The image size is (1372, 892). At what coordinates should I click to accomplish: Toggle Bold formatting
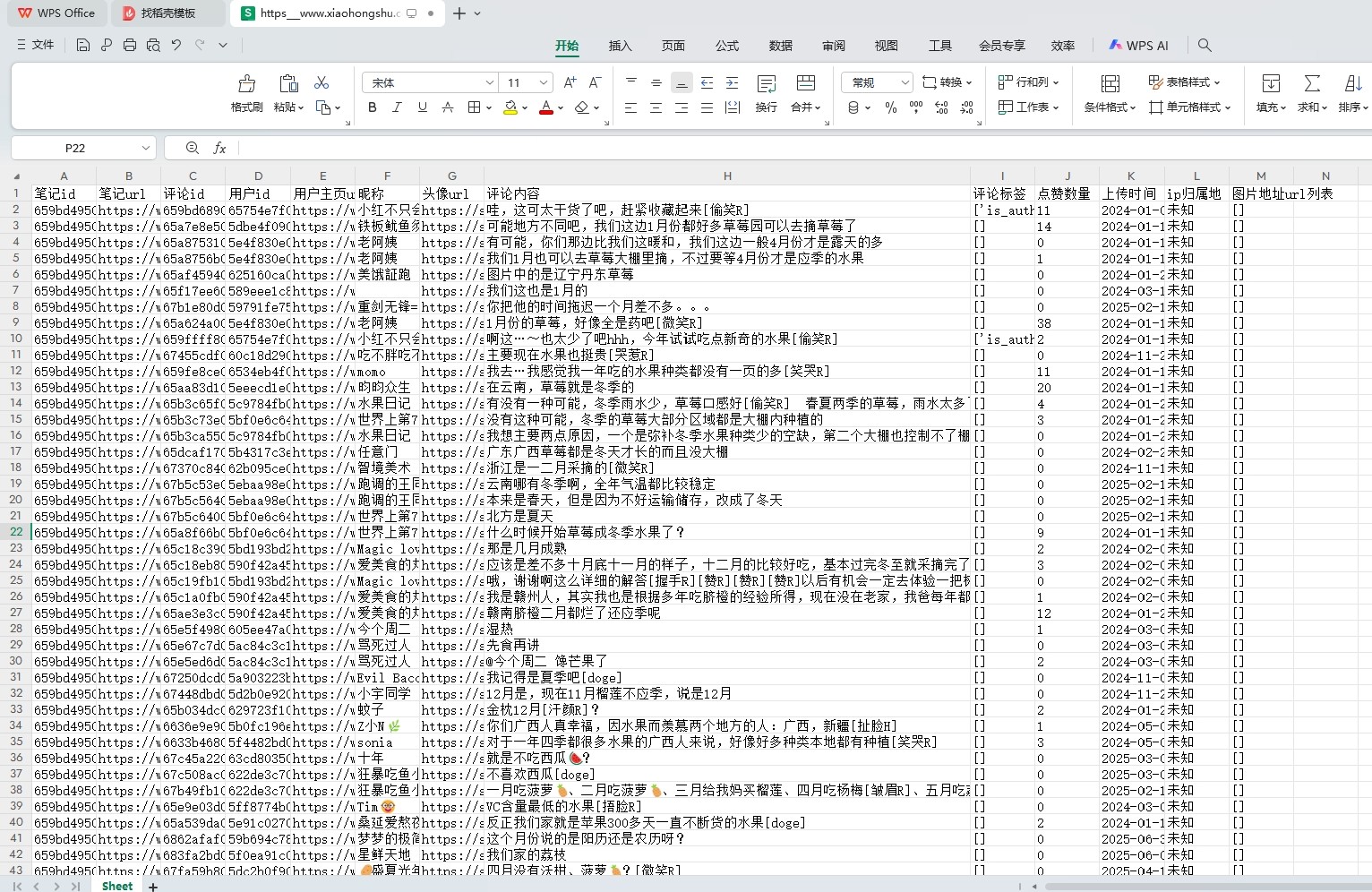tap(372, 107)
